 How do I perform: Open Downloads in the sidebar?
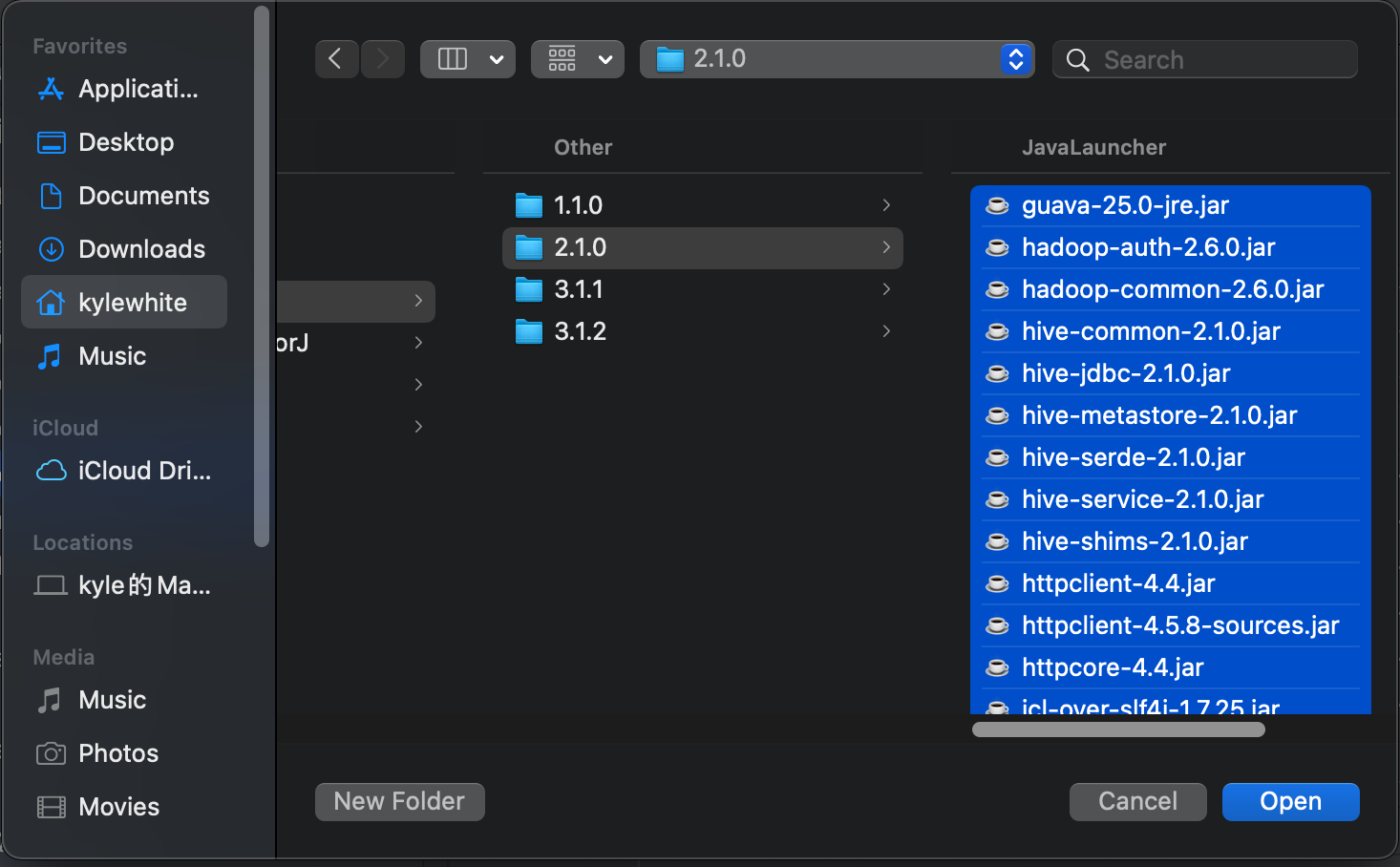tap(124, 249)
